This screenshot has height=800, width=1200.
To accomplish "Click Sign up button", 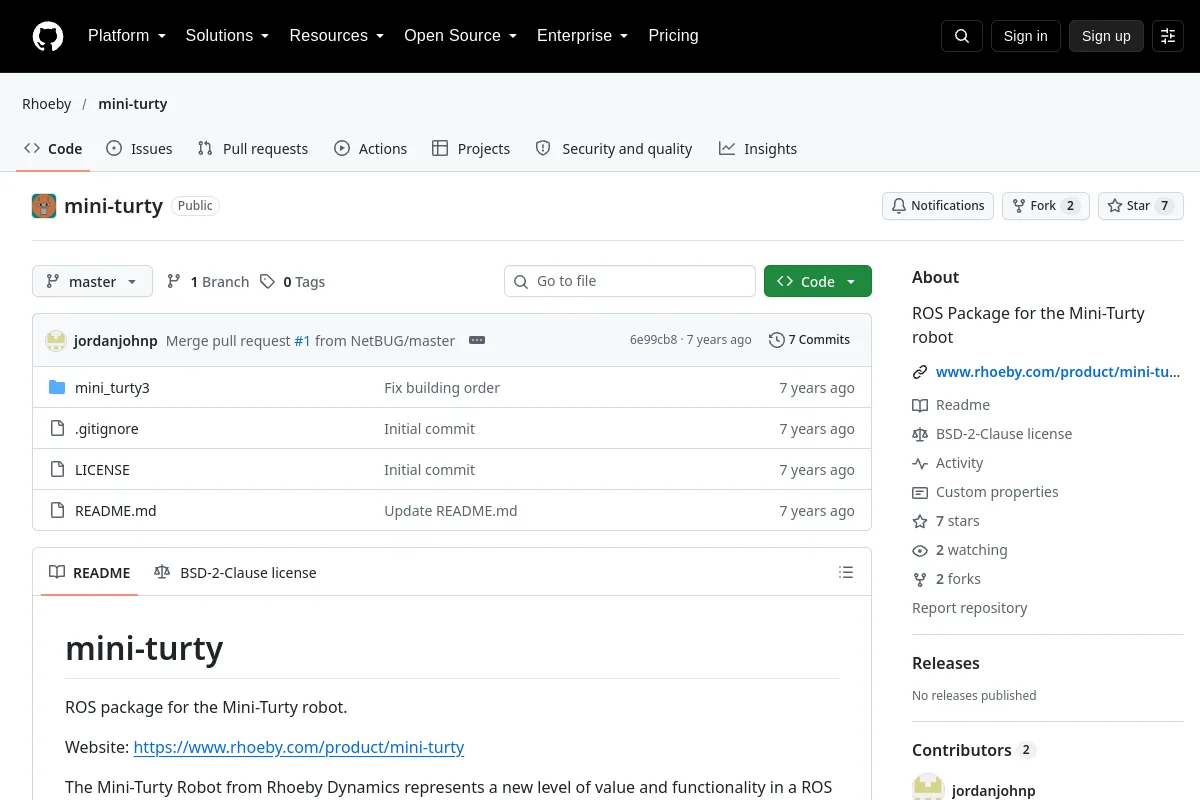I will click(1106, 36).
